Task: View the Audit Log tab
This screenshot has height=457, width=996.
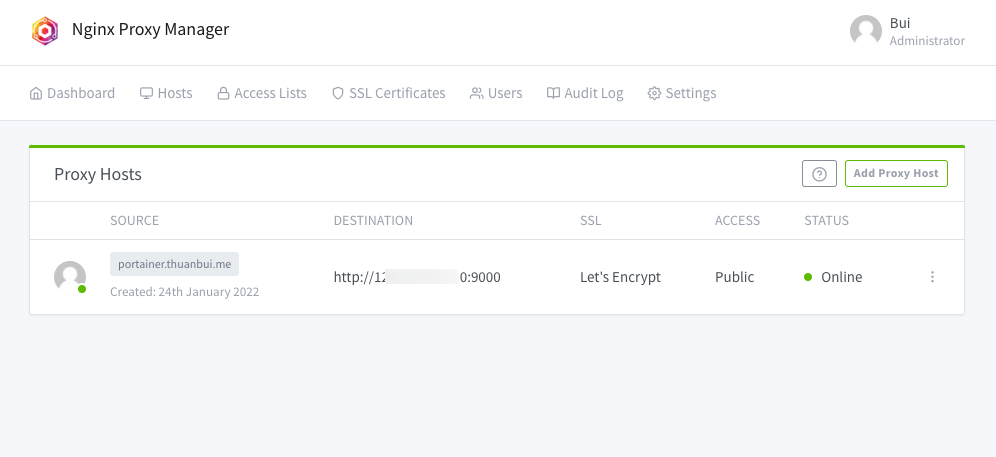Action: (x=585, y=93)
